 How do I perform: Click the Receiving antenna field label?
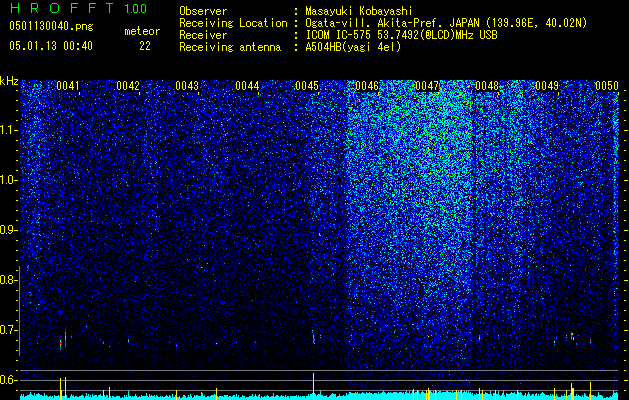[230, 47]
